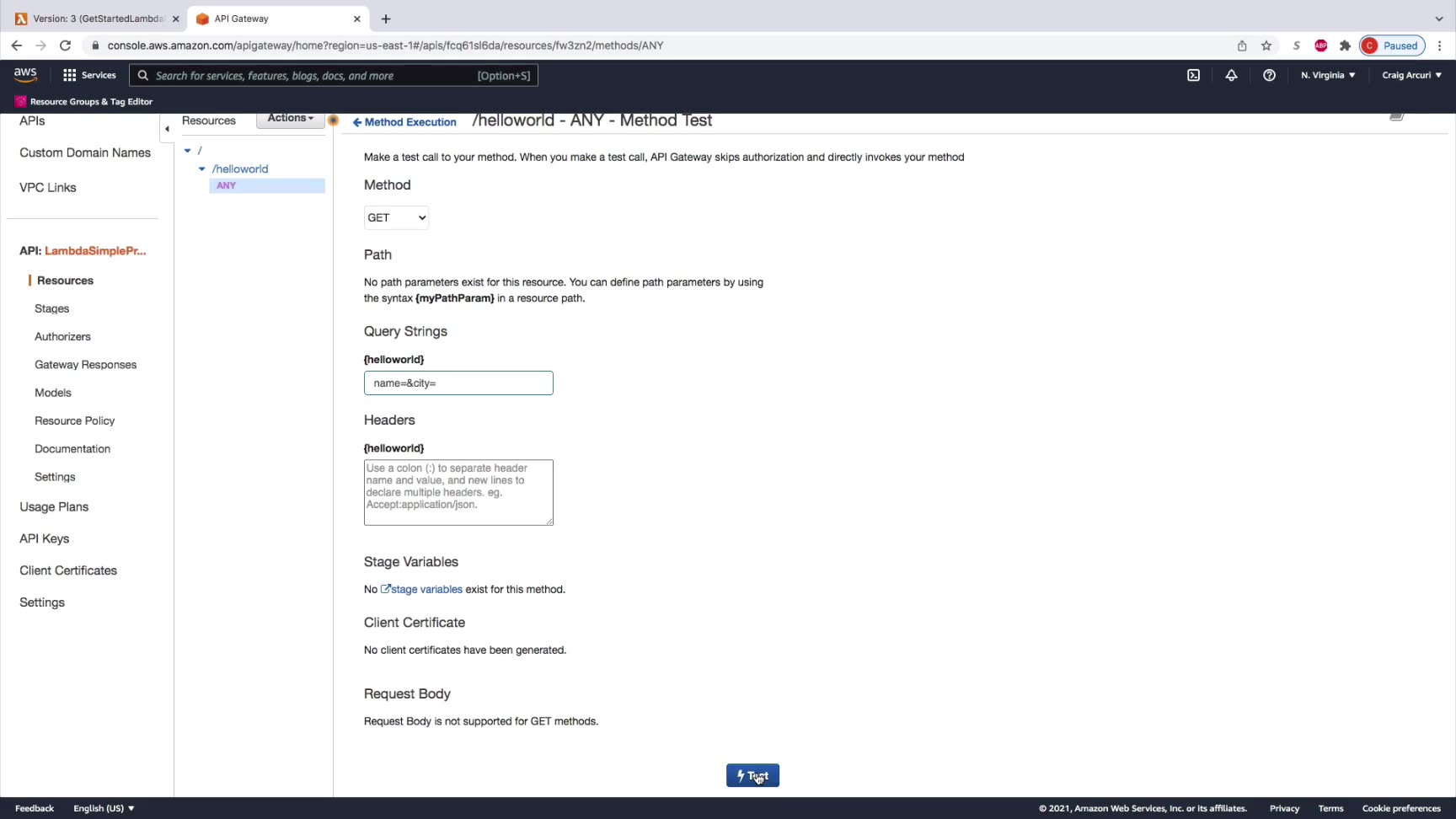1456x819 pixels.
Task: Click the Resource Groups & Tag Editor icon
Action: click(x=20, y=101)
